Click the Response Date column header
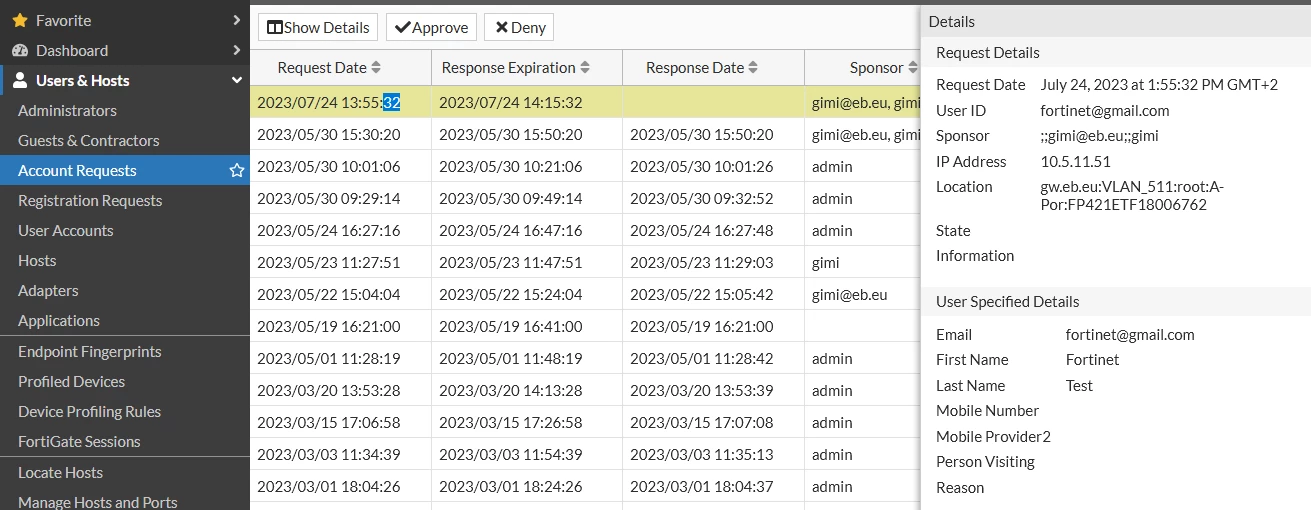 tap(713, 68)
